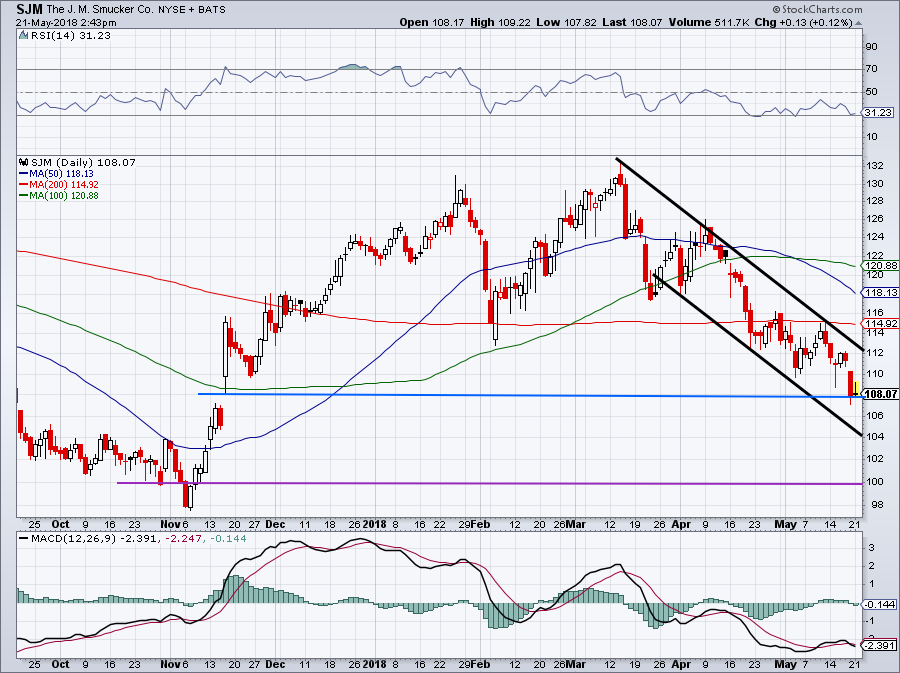Click the black 108.07 last price tag
Screen dimensions: 900x673
880,394
